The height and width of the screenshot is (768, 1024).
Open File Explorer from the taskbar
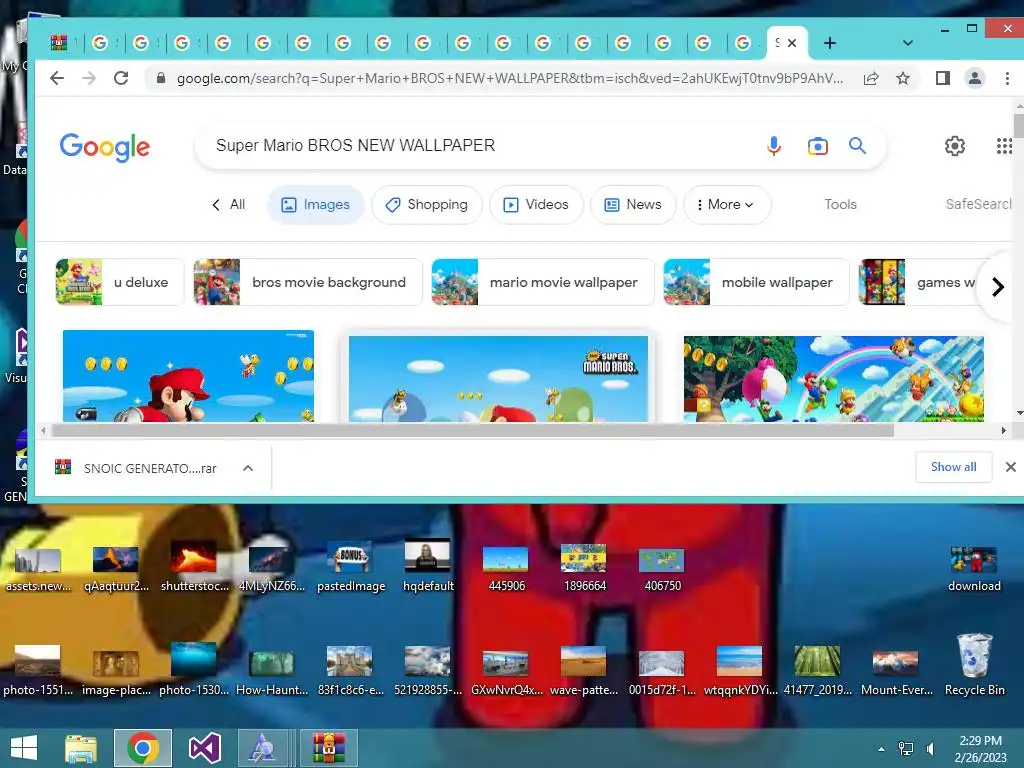(x=81, y=748)
